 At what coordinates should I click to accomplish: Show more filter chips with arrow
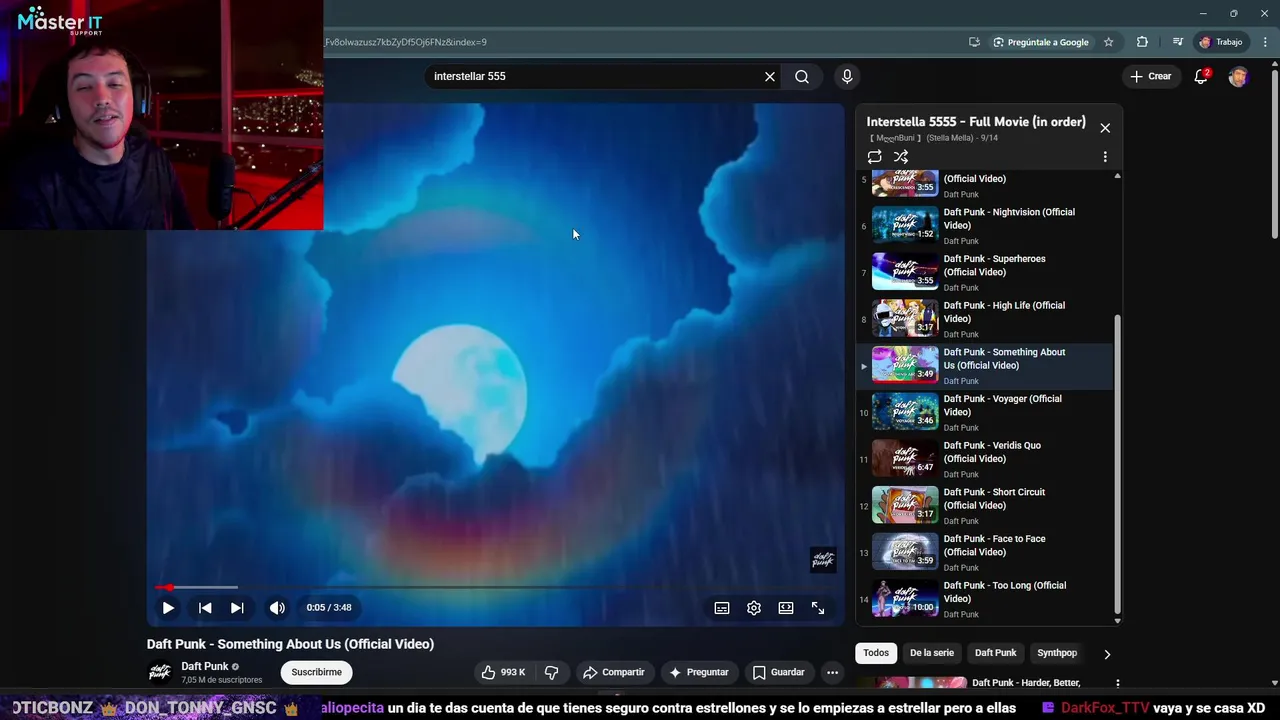(x=1107, y=654)
